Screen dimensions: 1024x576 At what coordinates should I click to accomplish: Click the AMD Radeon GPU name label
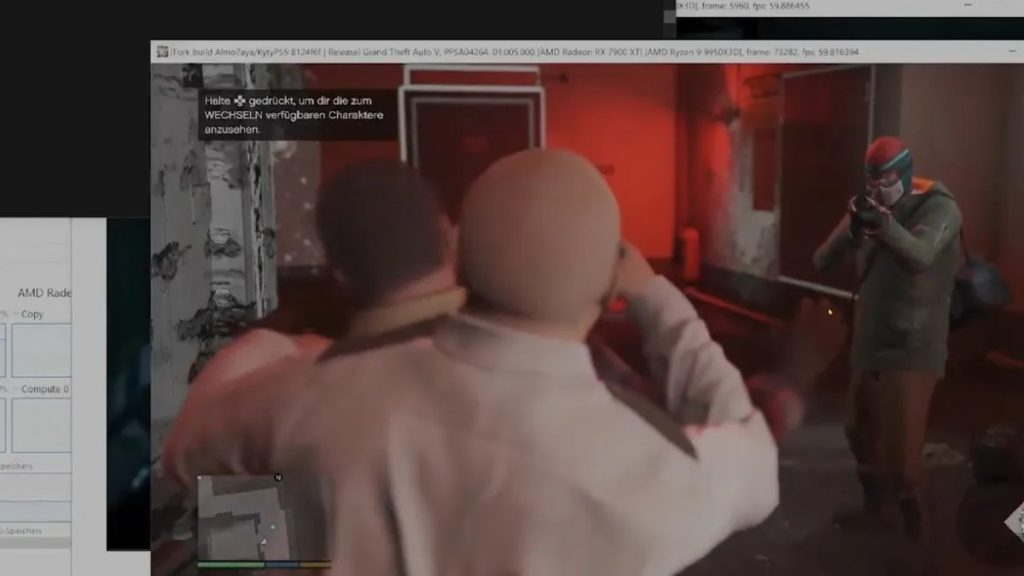(44, 293)
